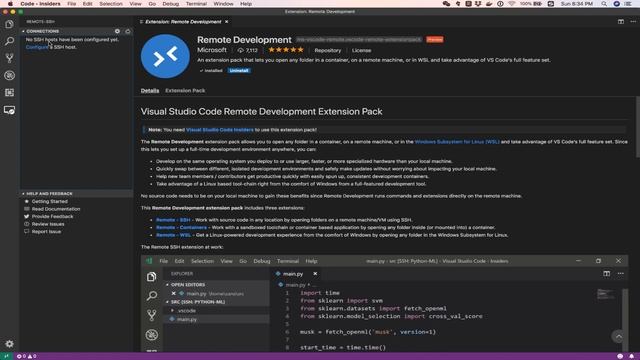Image resolution: width=640 pixels, height=360 pixels.
Task: Click the Microsoft publisher name
Action: coord(212,50)
